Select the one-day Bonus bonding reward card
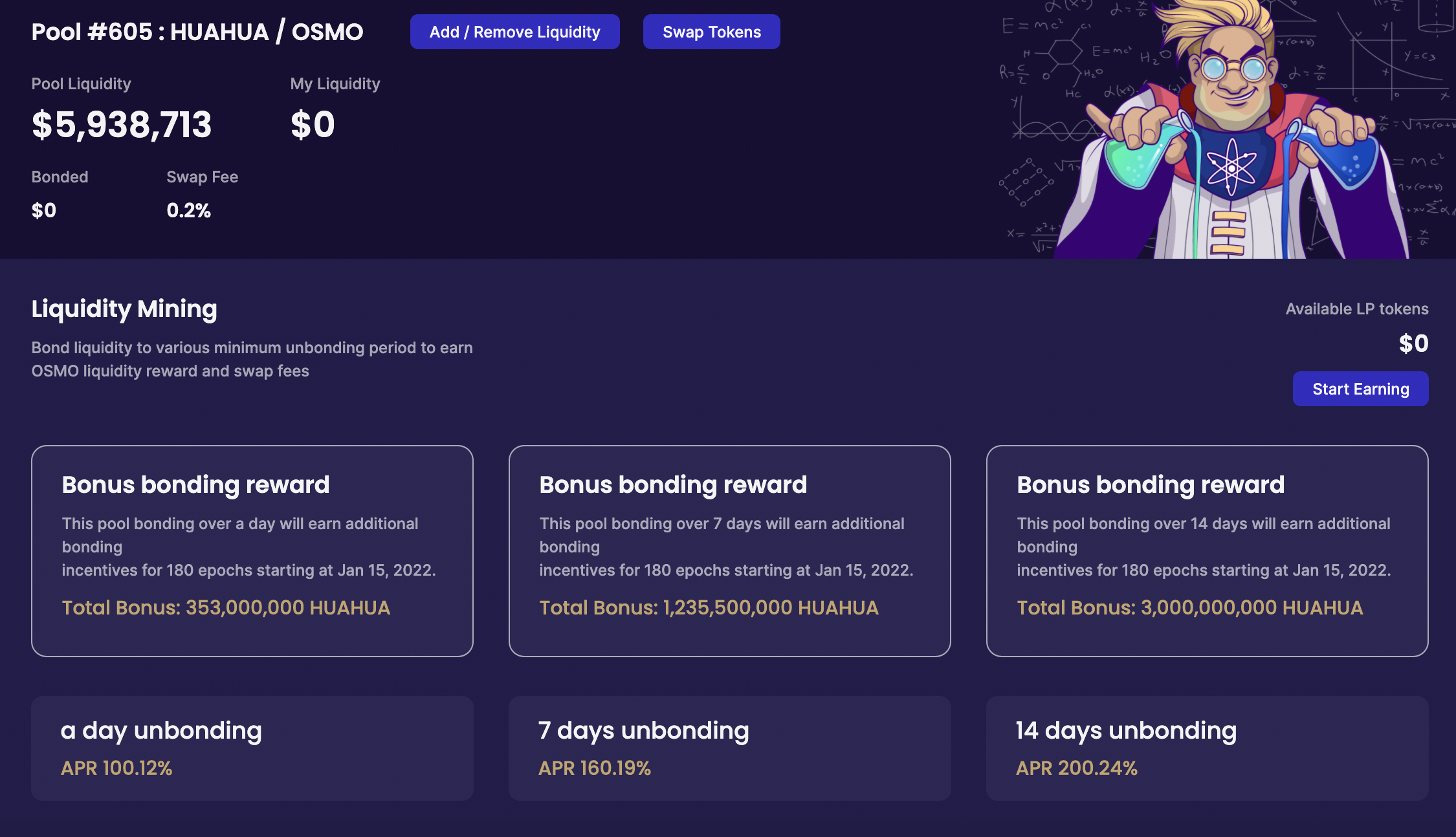Viewport: 1456px width, 837px height. point(252,550)
